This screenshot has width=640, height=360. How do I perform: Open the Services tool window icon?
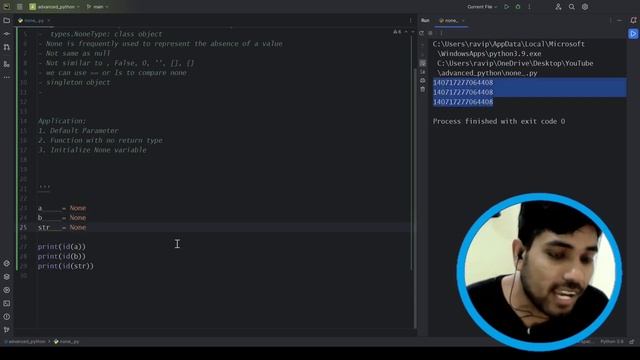7,290
